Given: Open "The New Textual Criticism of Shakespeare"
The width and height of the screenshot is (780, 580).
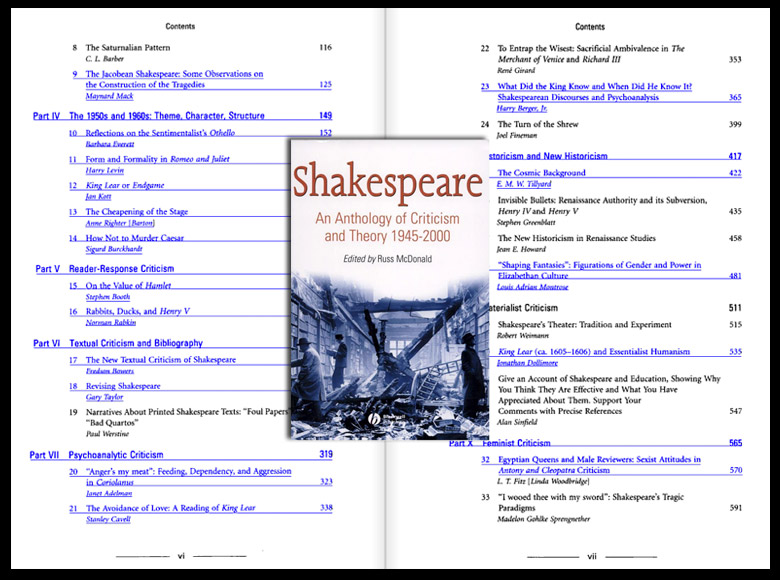Looking at the screenshot, I should tap(160, 360).
